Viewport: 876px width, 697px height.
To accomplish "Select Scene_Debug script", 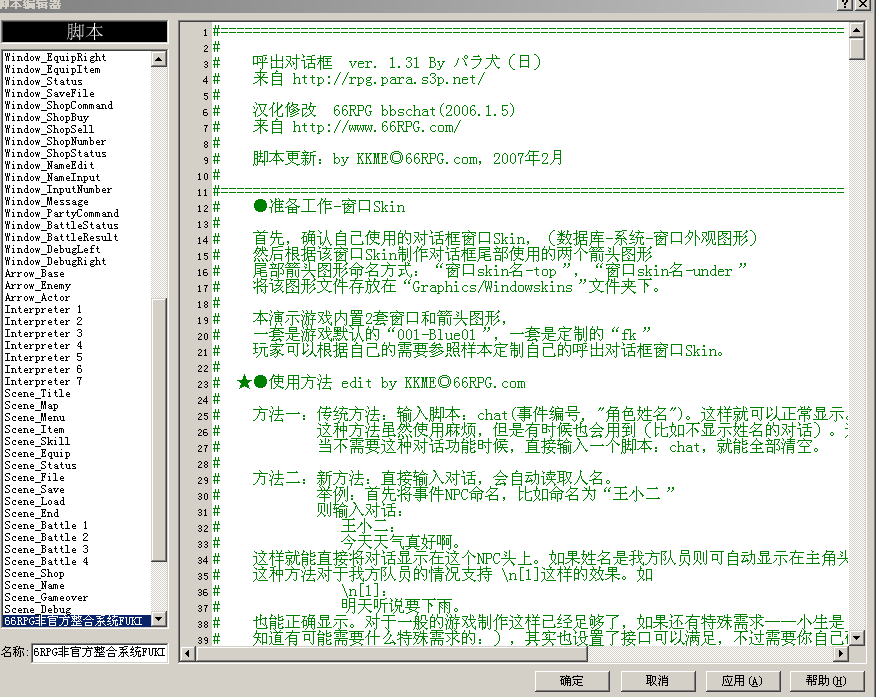I will [x=37, y=609].
